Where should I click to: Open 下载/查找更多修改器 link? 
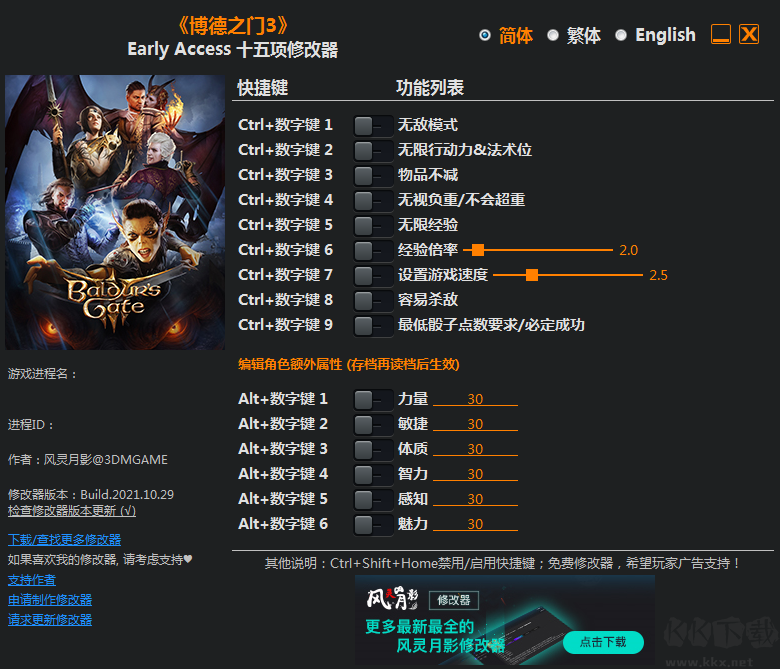pyautogui.click(x=64, y=540)
